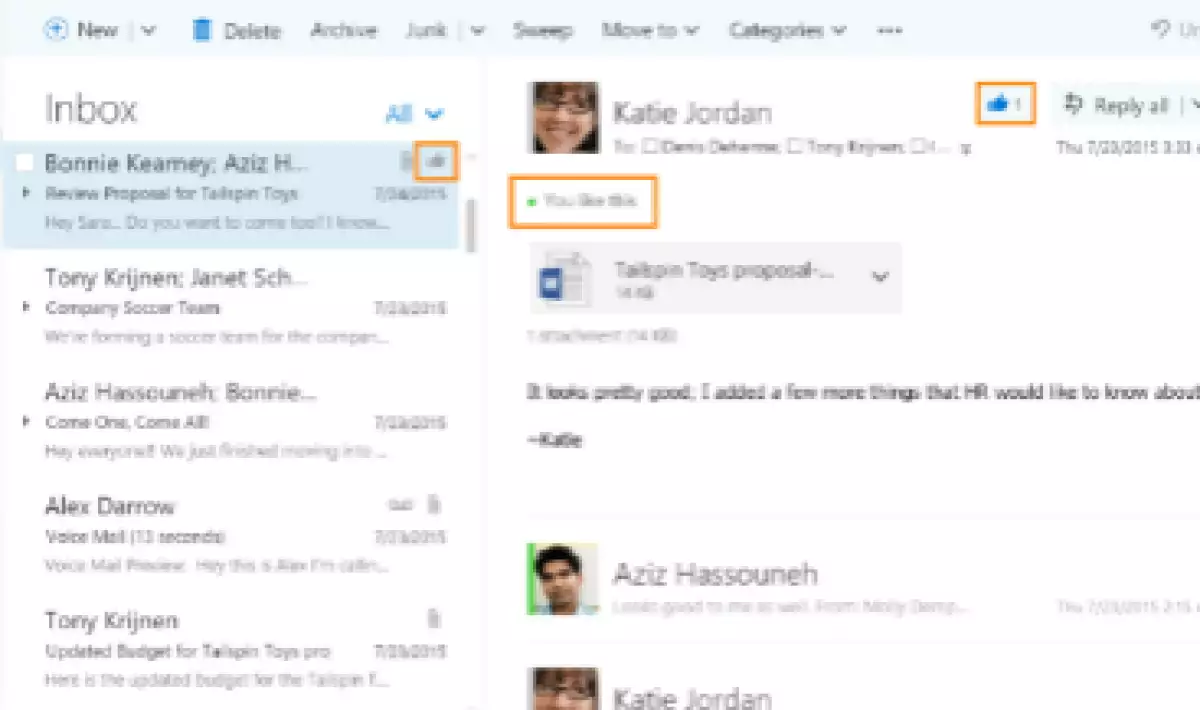Expand the Company Soccer Team conversation thread
The width and height of the screenshot is (1200, 710).
(26, 307)
